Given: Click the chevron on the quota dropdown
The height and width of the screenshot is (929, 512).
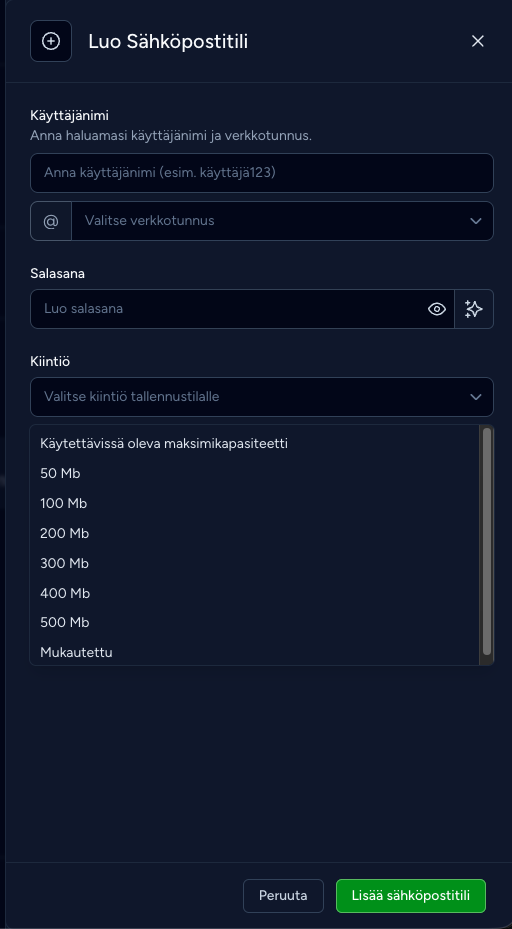Looking at the screenshot, I should coord(476,397).
